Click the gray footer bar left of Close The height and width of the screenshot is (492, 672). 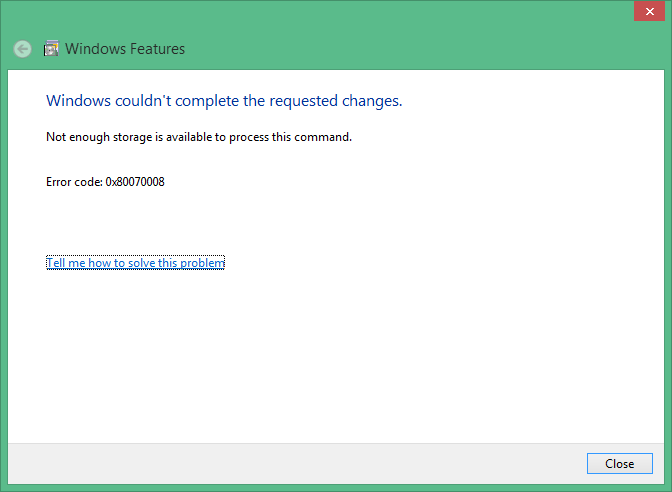point(296,464)
